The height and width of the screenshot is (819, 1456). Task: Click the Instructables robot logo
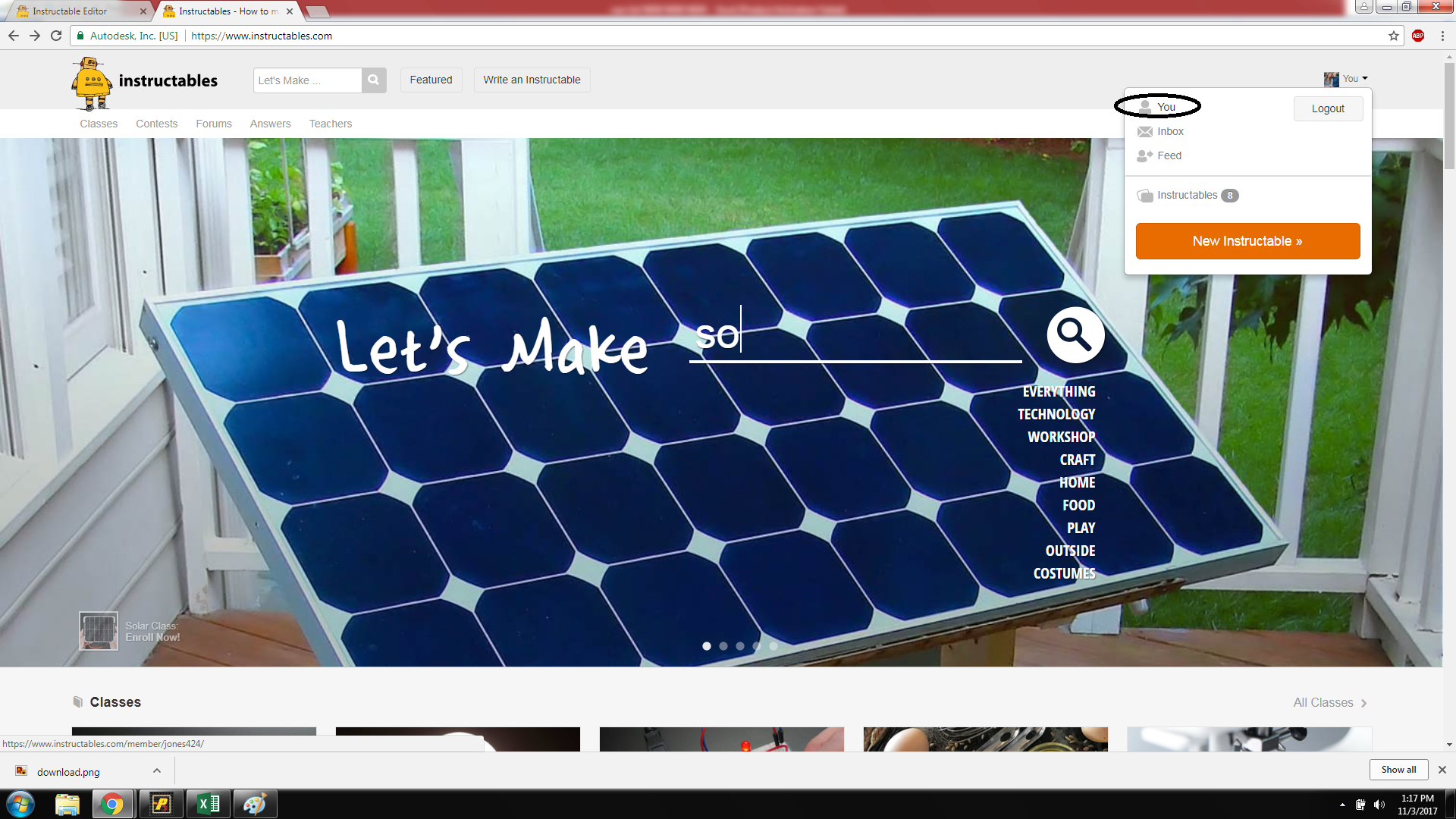[92, 82]
